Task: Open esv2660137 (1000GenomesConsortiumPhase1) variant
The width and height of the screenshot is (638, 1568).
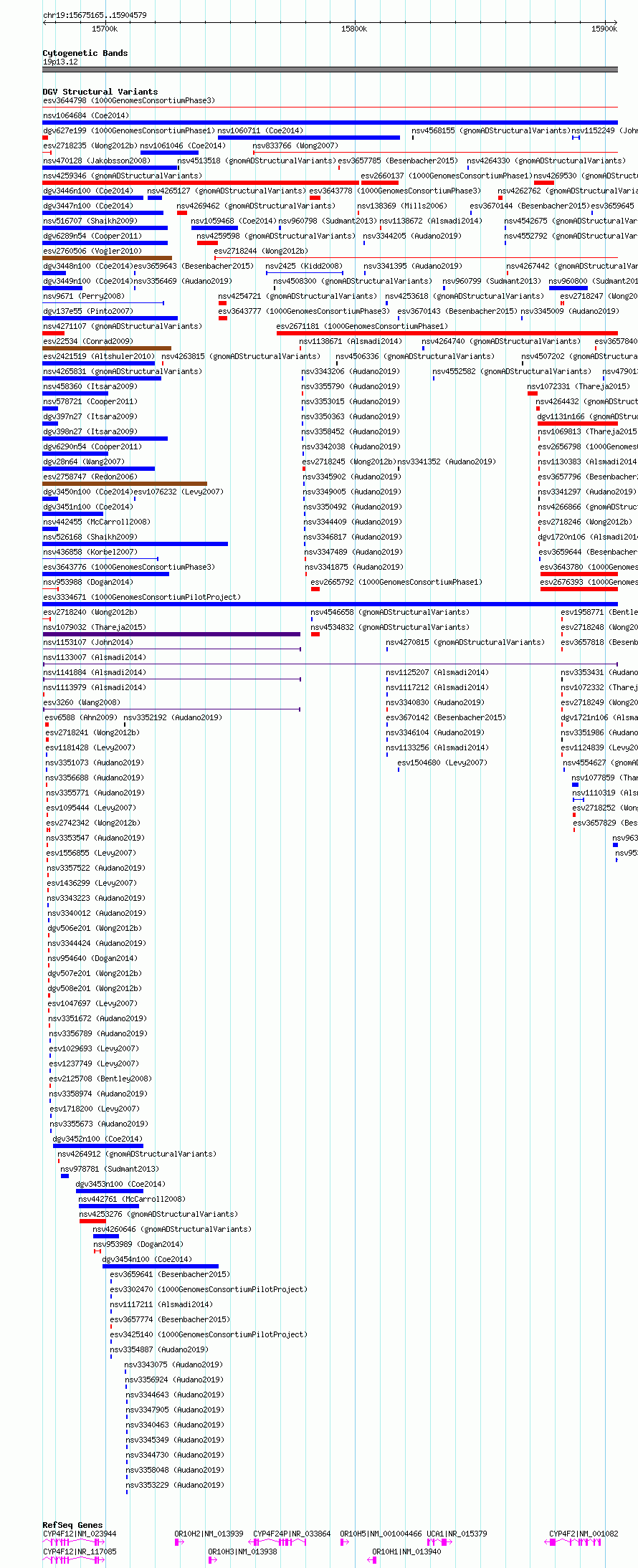Action: (446, 176)
